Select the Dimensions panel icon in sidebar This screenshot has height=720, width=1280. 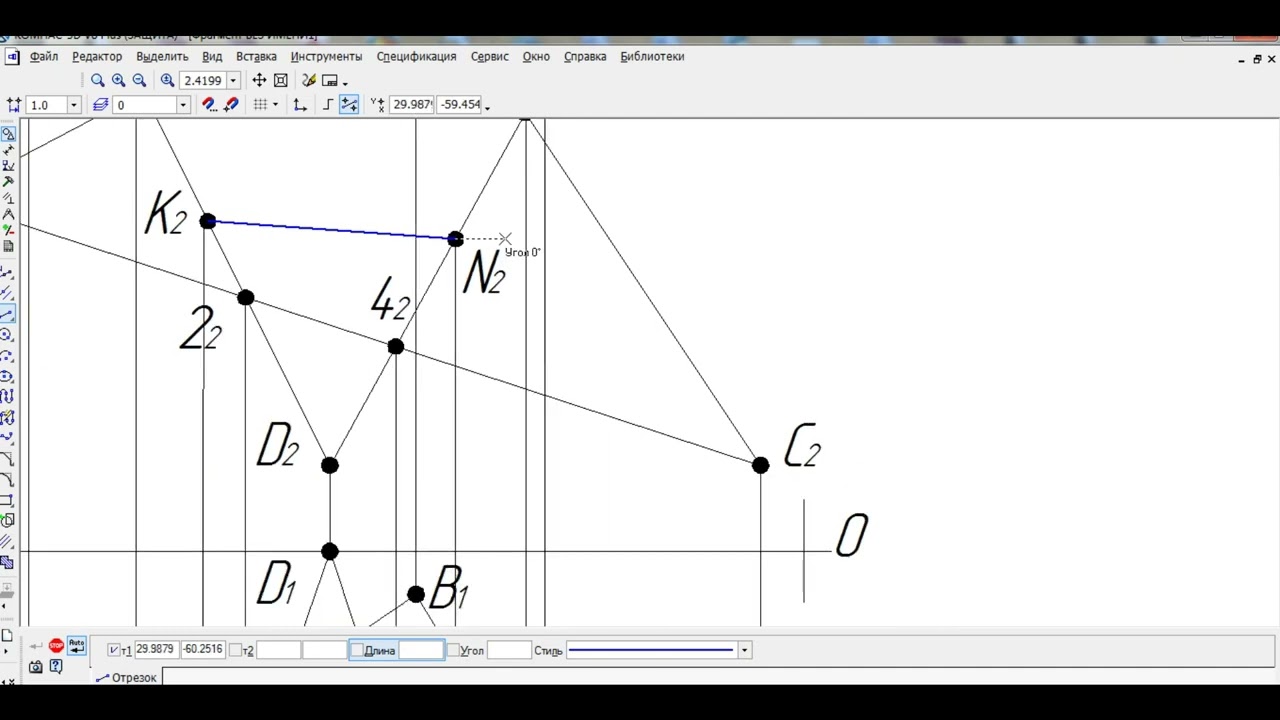(x=8, y=149)
